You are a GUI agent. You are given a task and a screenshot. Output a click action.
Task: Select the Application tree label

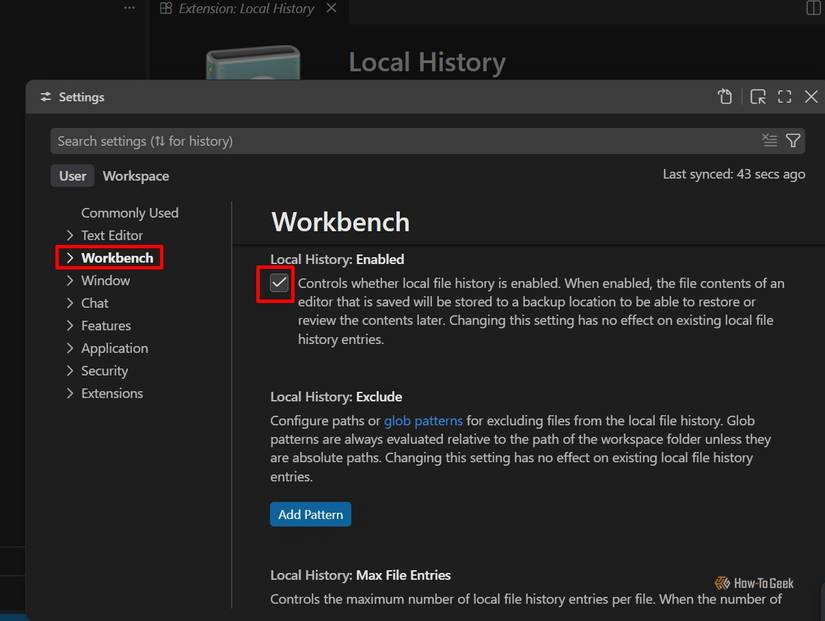pos(115,348)
